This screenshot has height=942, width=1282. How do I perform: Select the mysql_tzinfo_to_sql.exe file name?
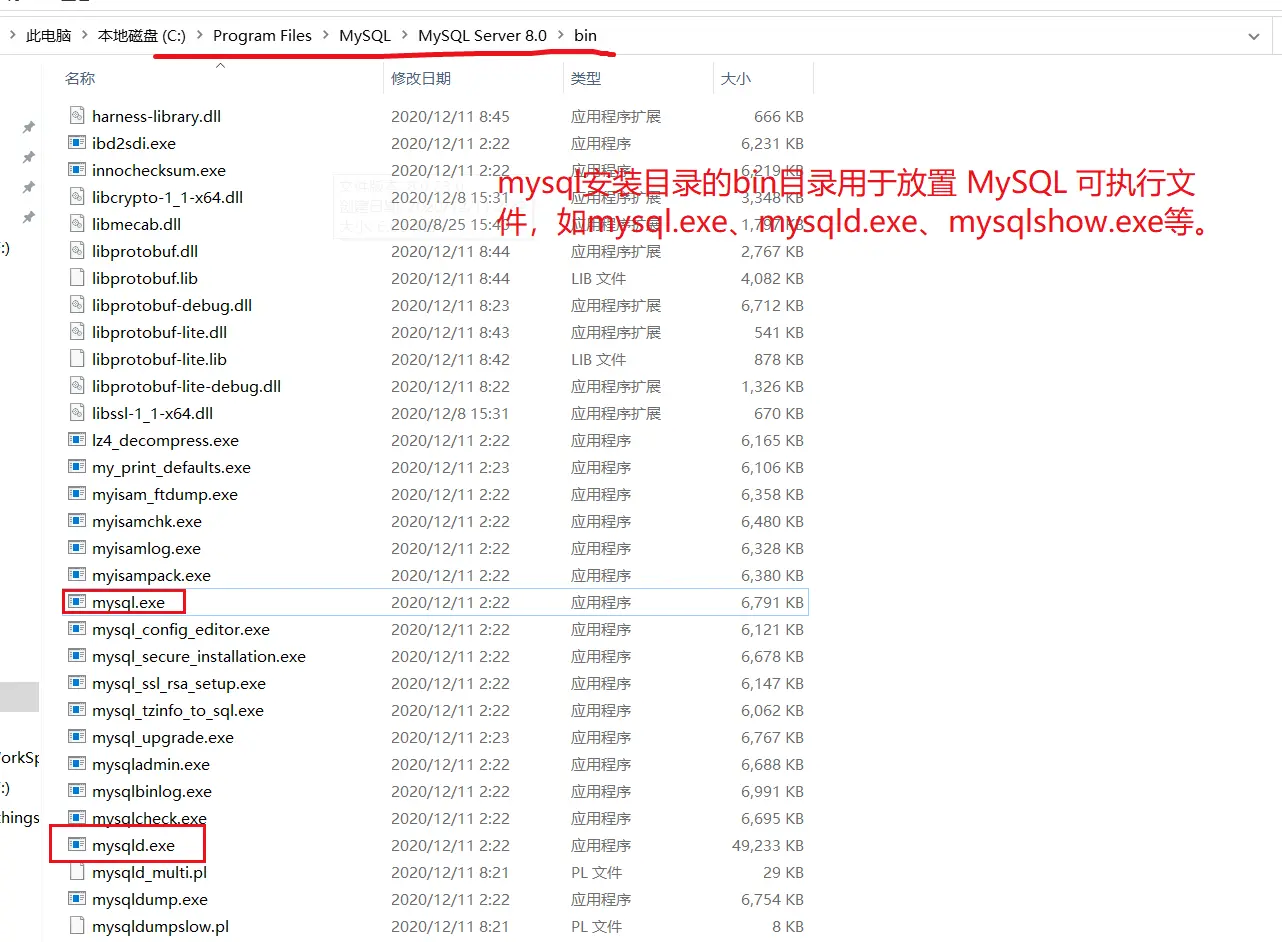[178, 710]
